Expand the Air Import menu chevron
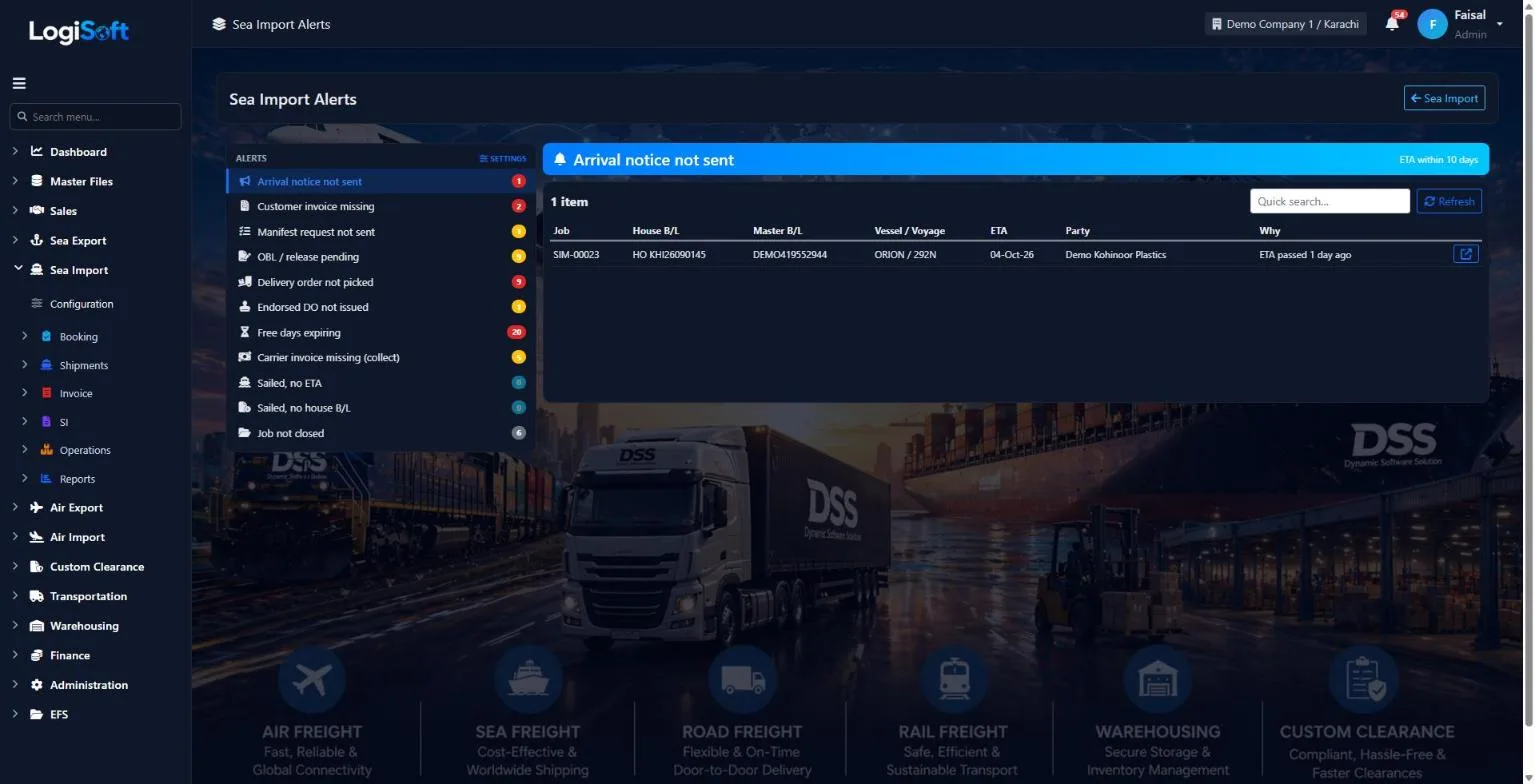This screenshot has width=1535, height=784. (15, 537)
